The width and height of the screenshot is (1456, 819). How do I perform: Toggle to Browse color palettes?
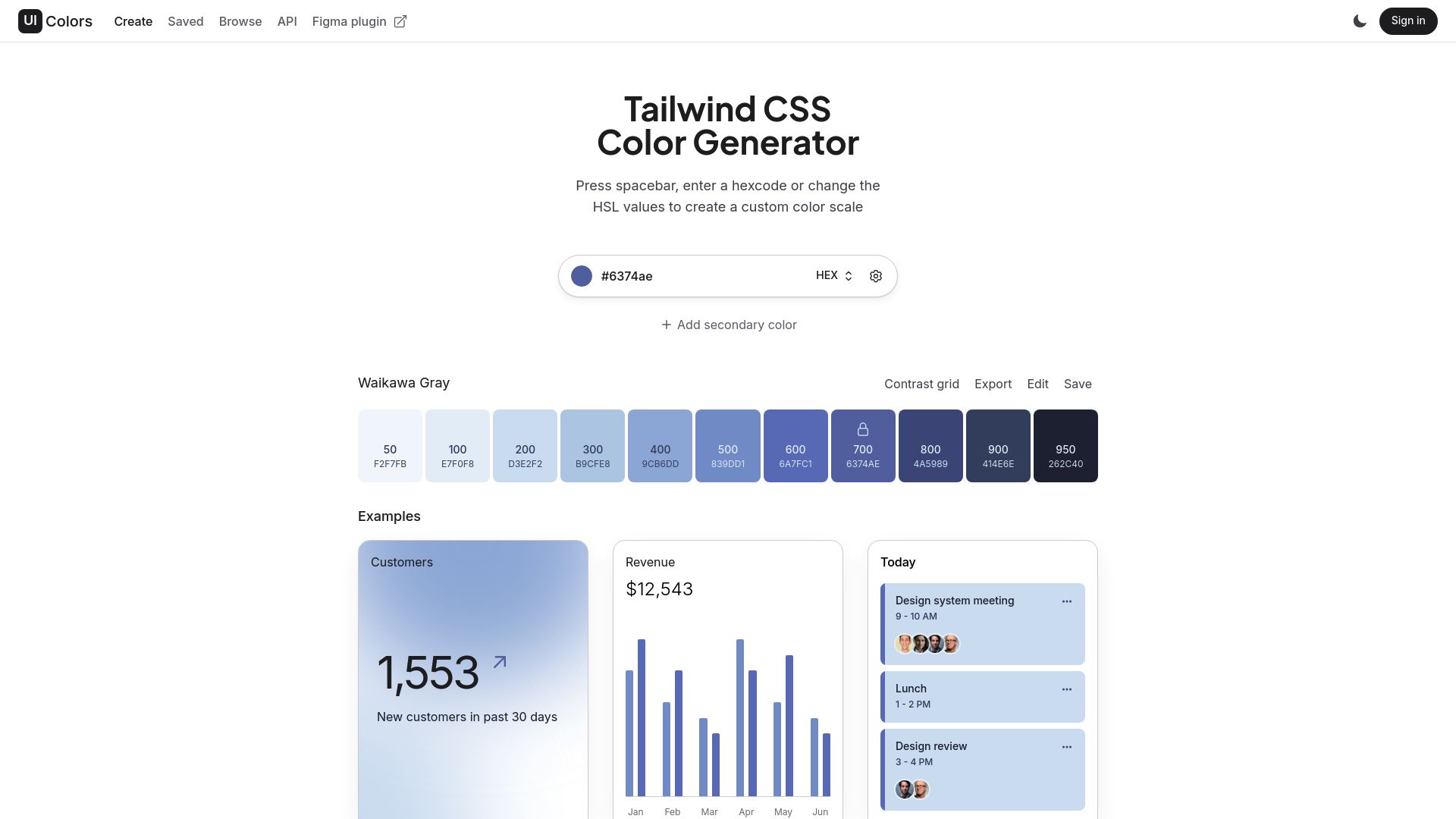click(240, 21)
